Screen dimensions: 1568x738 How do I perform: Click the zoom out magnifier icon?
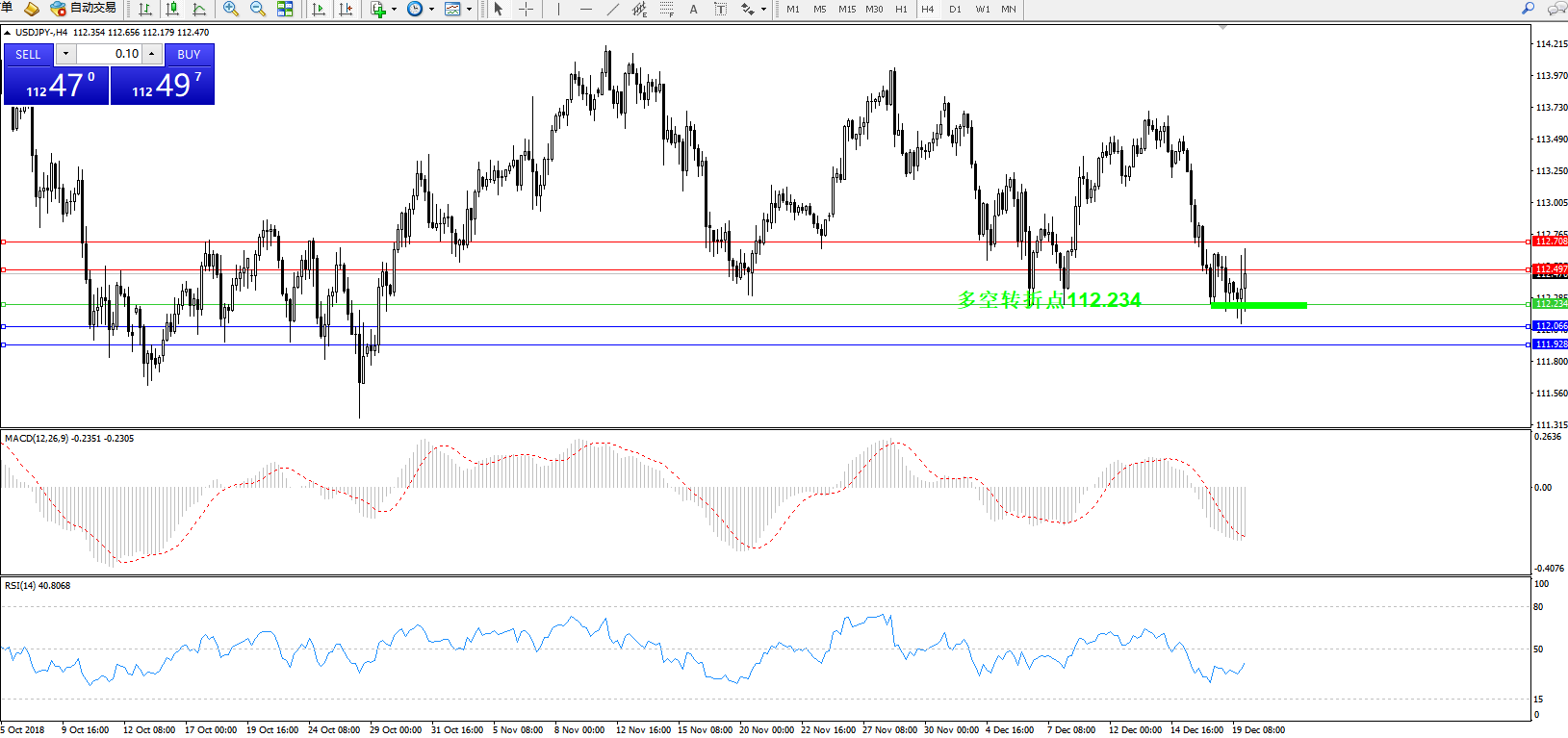coord(258,9)
